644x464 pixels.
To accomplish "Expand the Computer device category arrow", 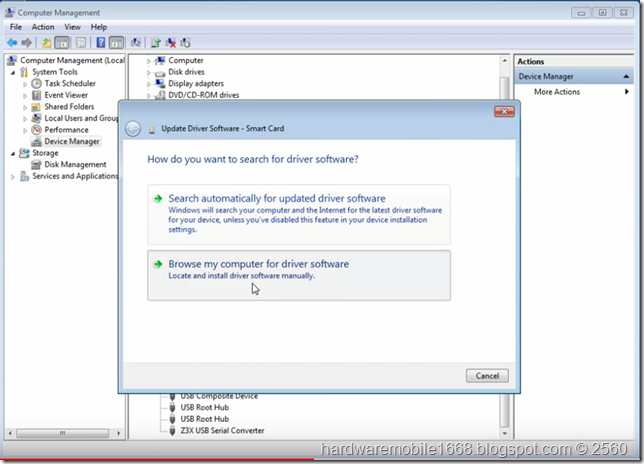I will (x=149, y=61).
